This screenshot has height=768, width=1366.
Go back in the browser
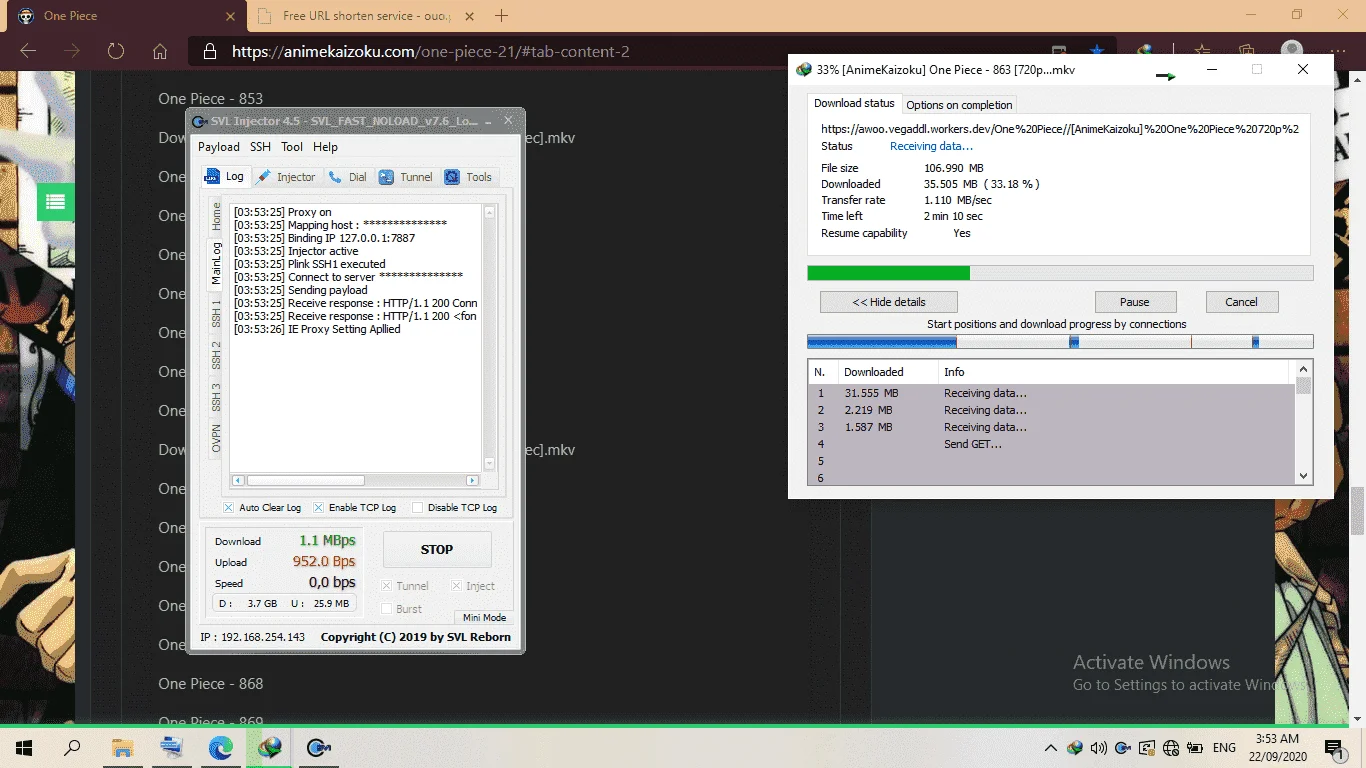(28, 51)
